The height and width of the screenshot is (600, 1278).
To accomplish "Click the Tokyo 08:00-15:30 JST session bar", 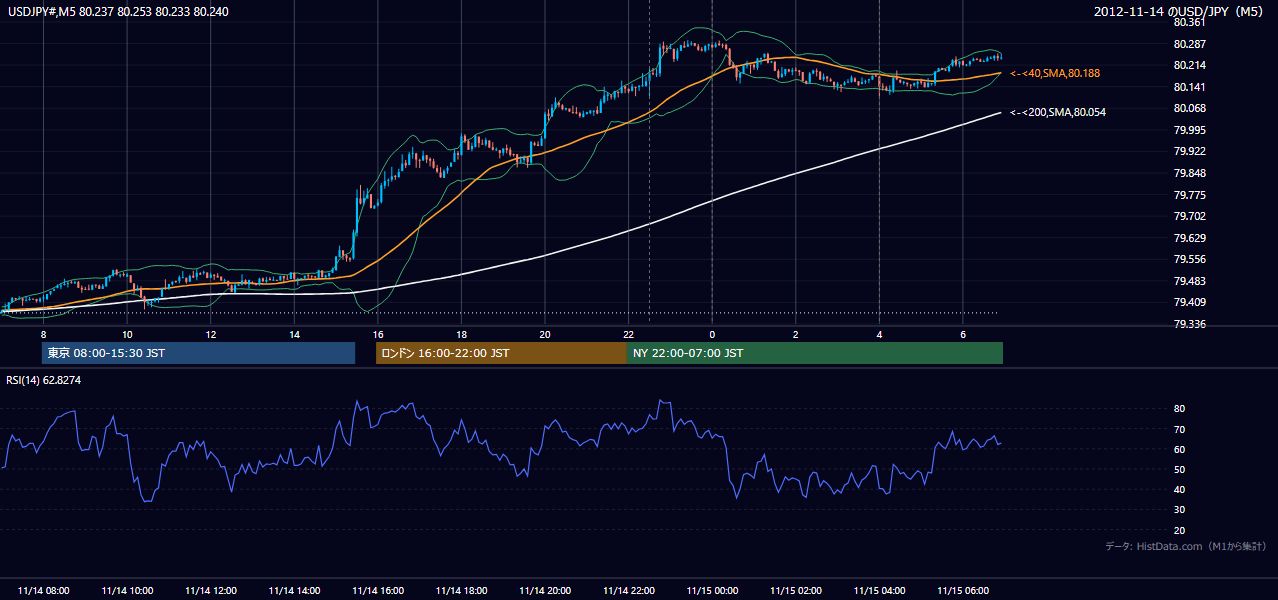I will tap(199, 353).
